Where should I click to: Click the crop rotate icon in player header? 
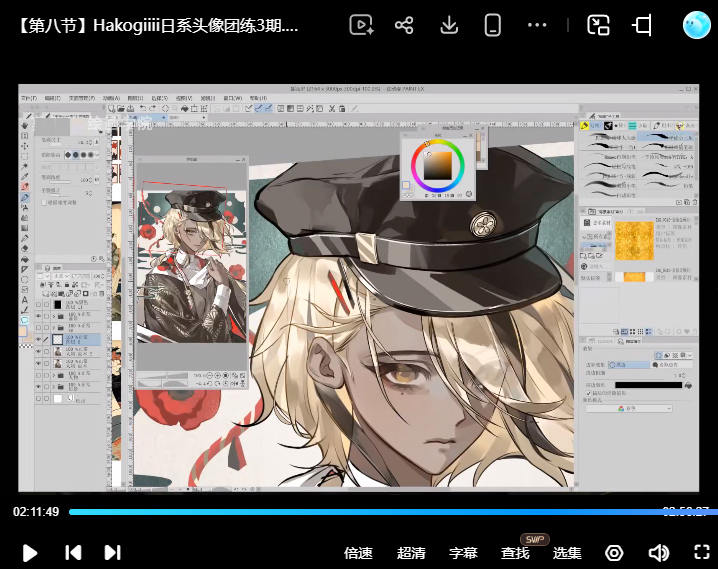pos(642,25)
